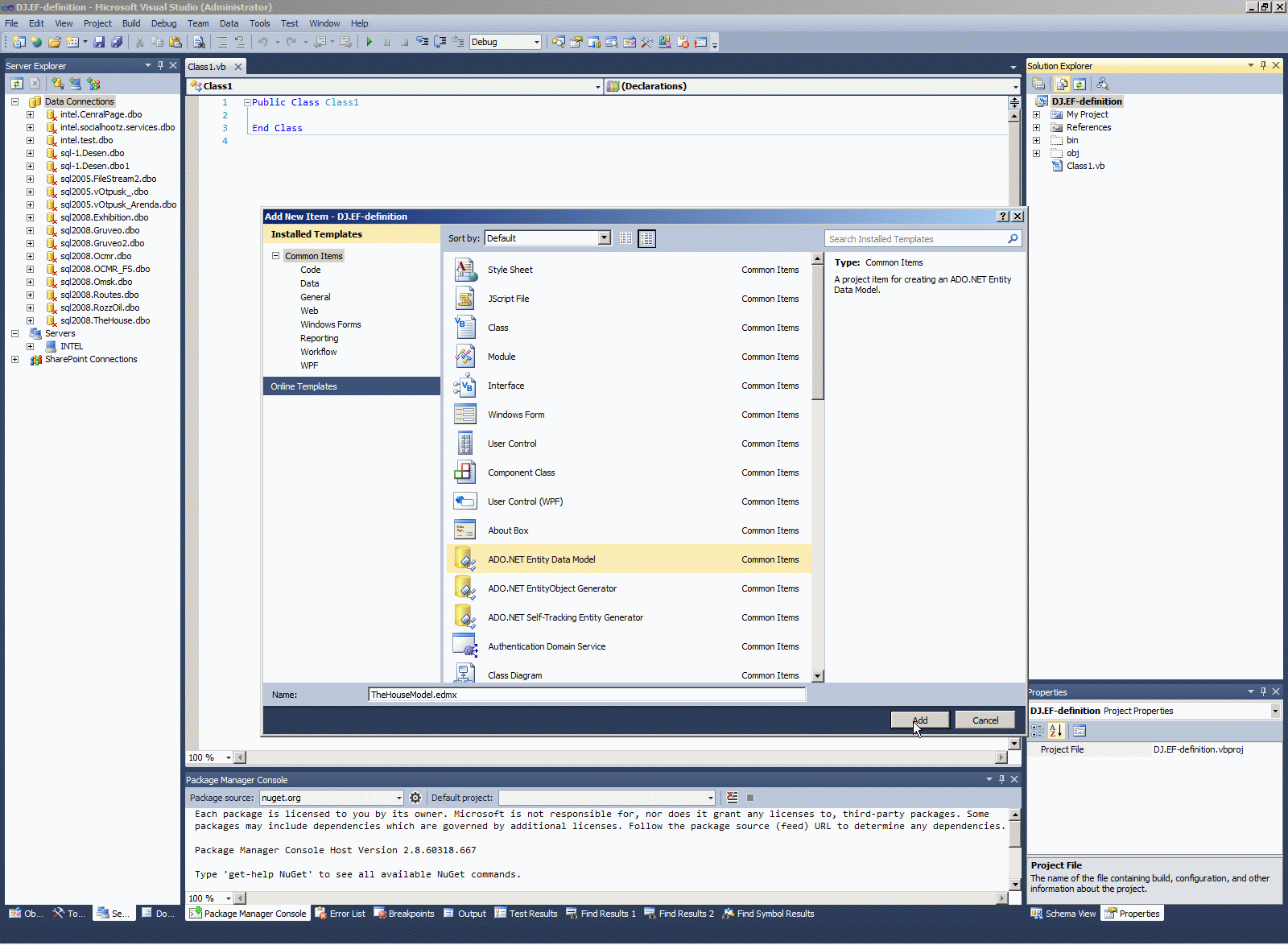The height and width of the screenshot is (945, 1288).
Task: Open the Build menu
Action: tap(131, 23)
